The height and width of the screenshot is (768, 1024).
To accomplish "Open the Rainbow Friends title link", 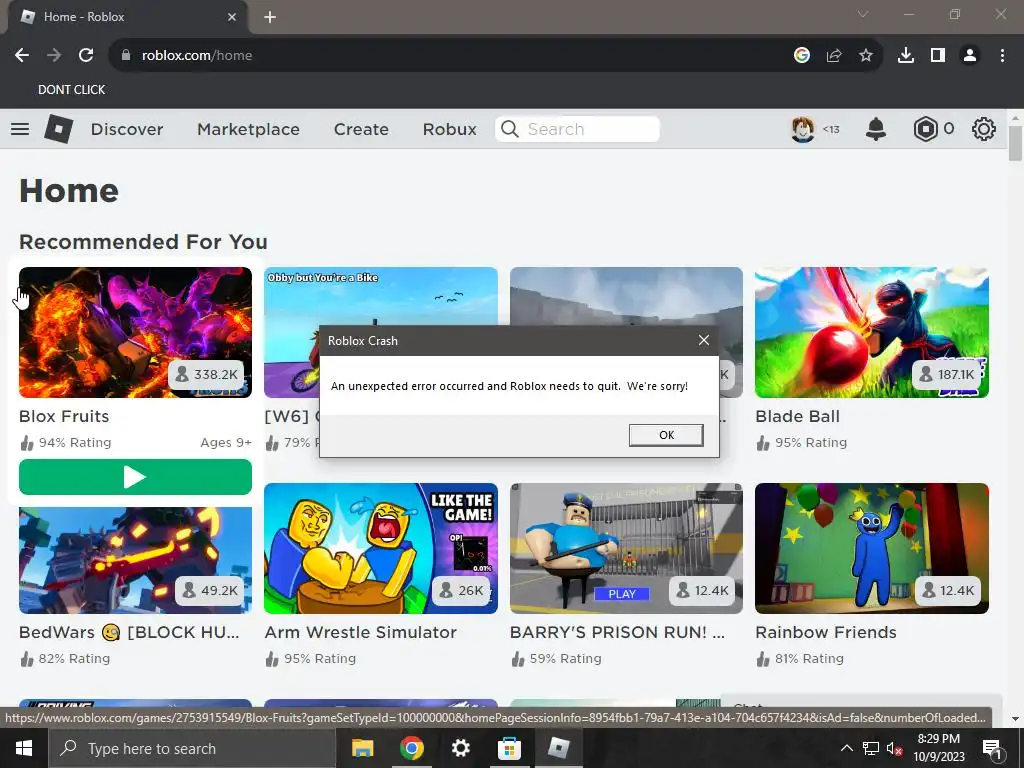I will click(825, 632).
